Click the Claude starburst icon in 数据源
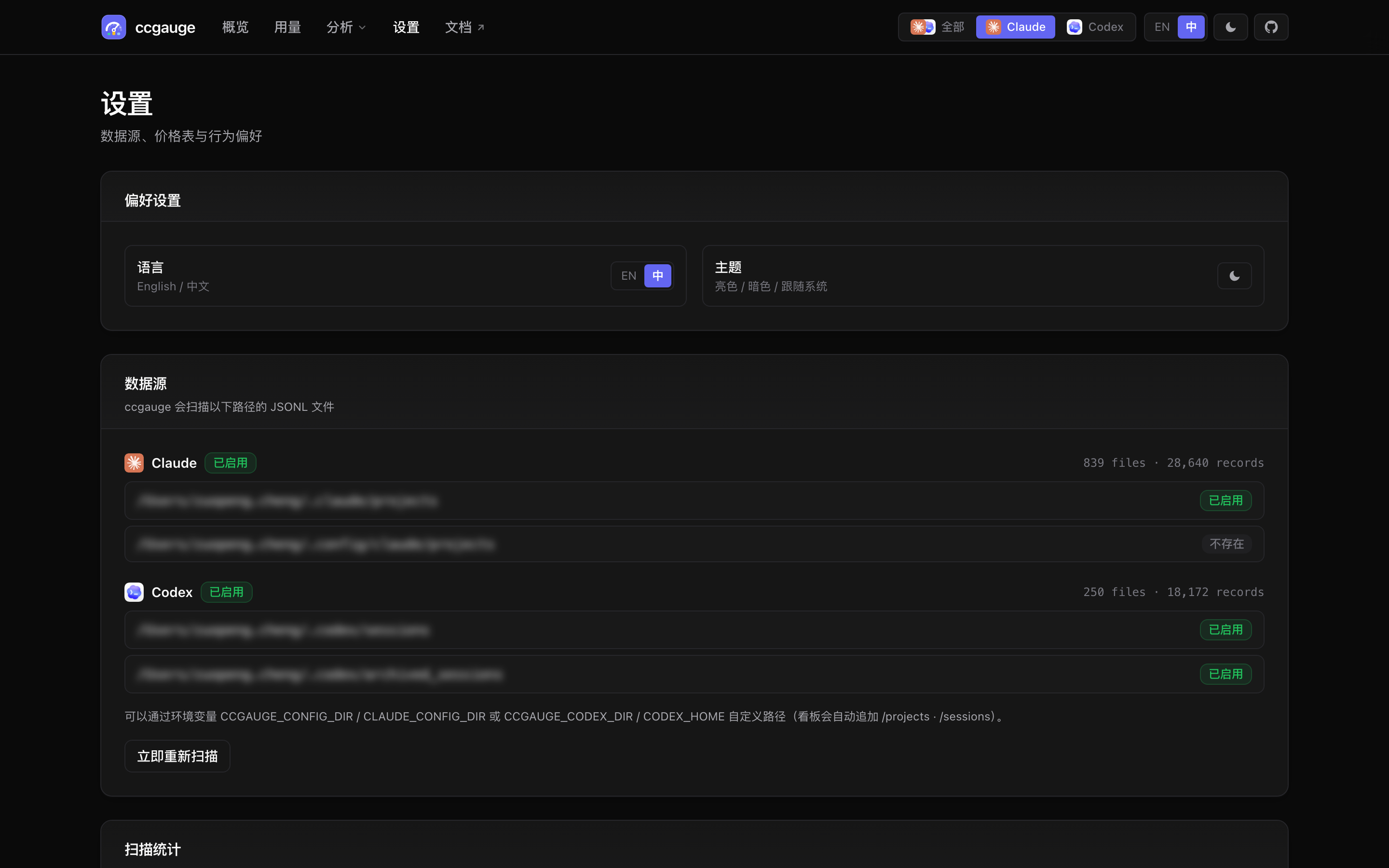This screenshot has width=1389, height=868. [134, 463]
